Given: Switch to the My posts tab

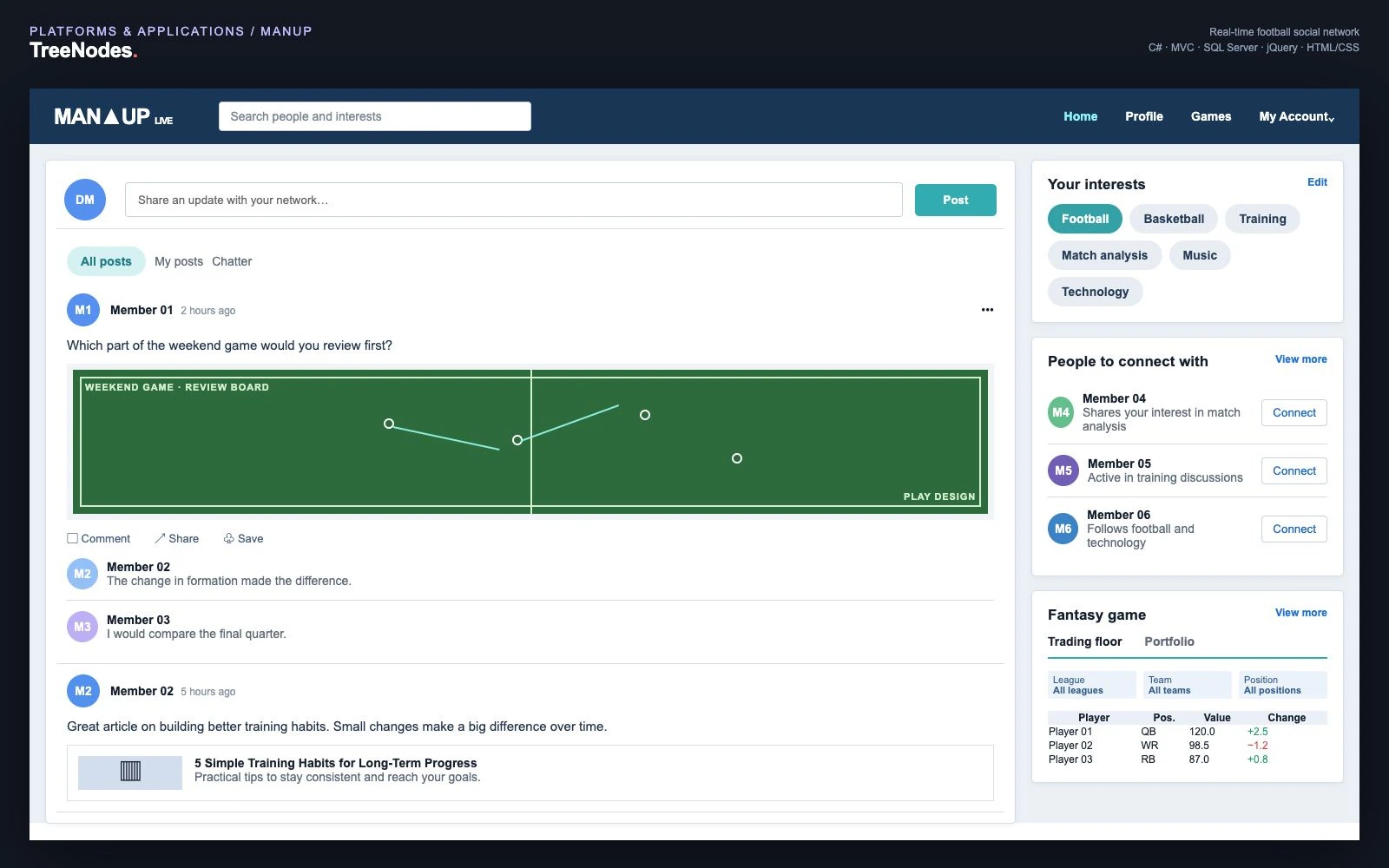Looking at the screenshot, I should 179,261.
